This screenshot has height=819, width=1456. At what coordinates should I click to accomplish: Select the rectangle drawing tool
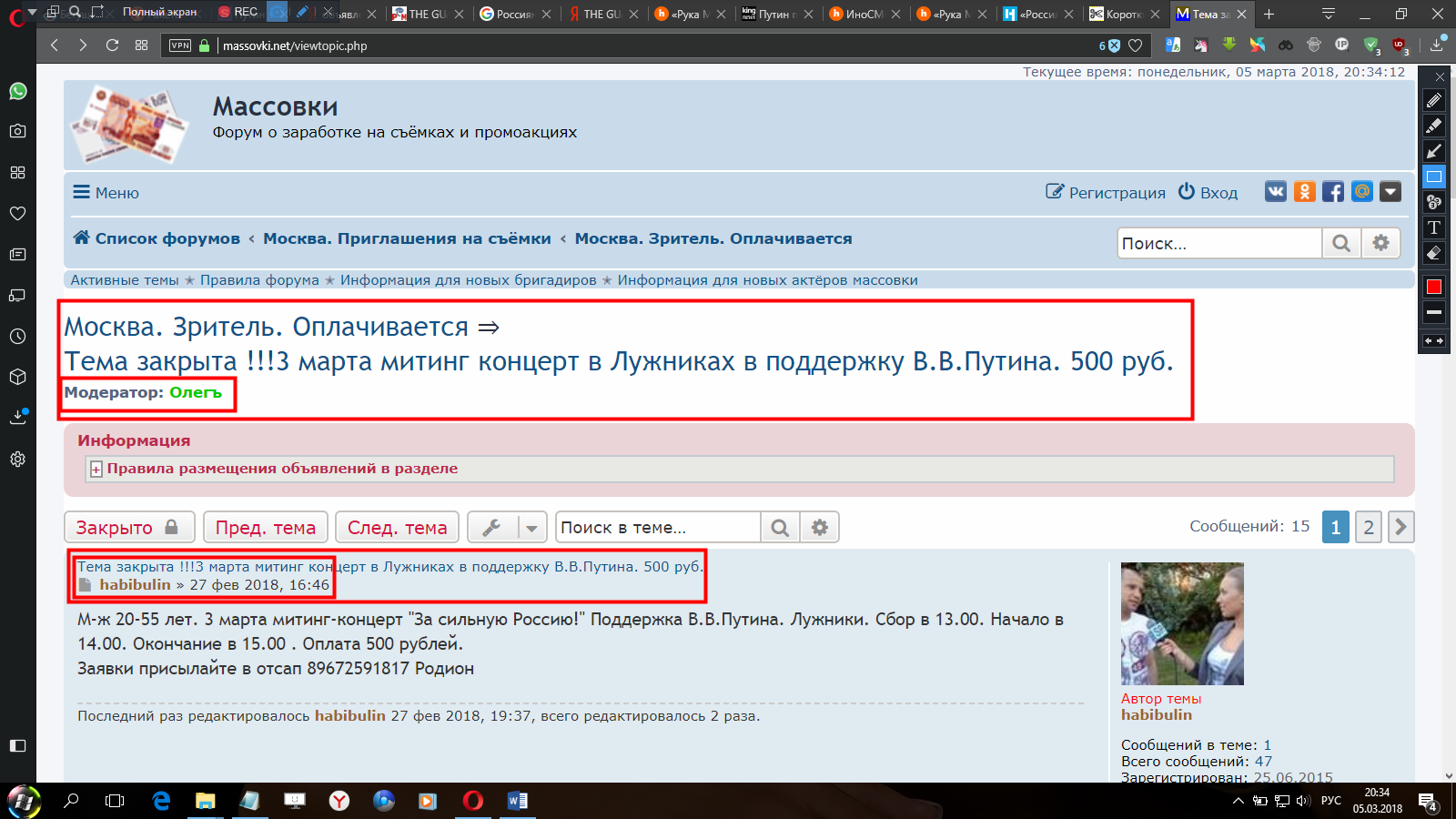(1434, 177)
